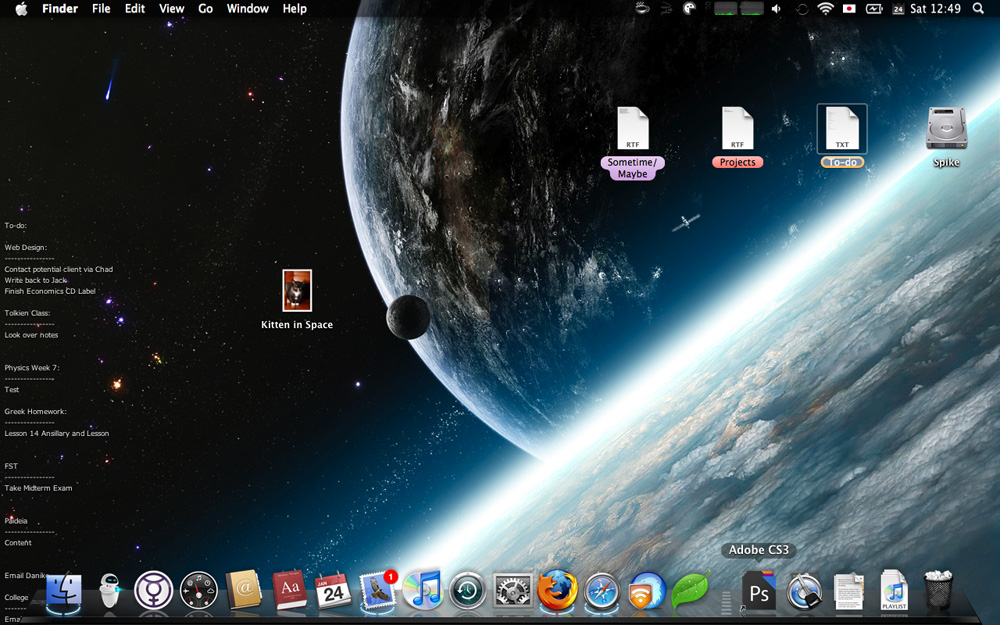Open the sync status menu bar icon

(x=802, y=9)
